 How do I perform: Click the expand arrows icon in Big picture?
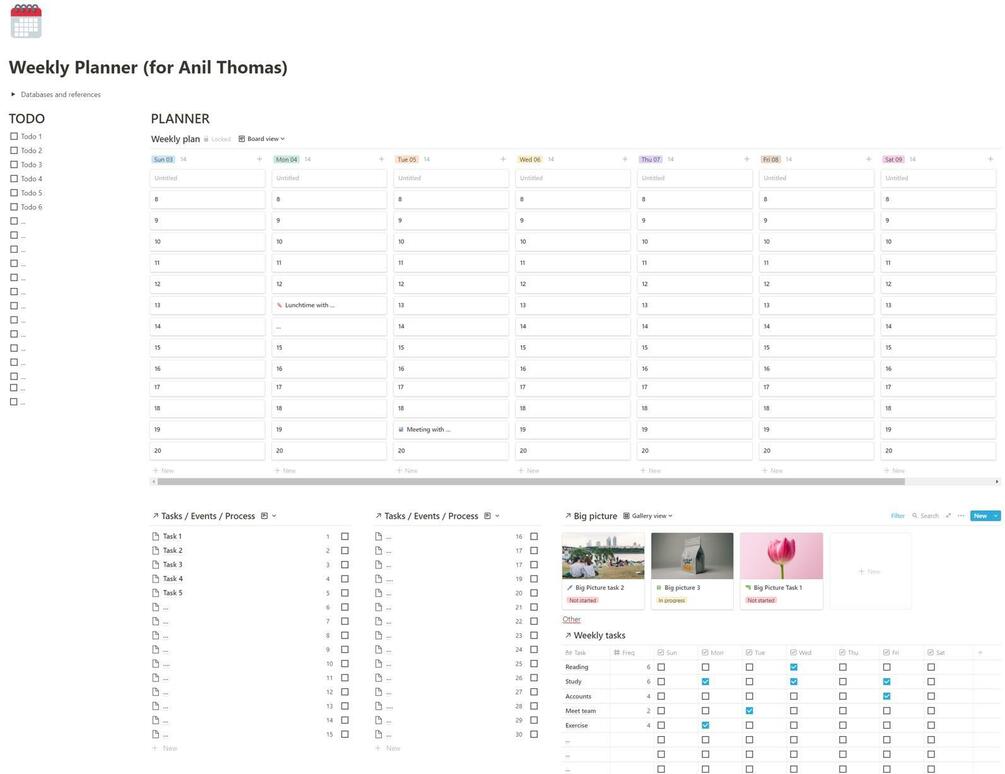(x=948, y=516)
